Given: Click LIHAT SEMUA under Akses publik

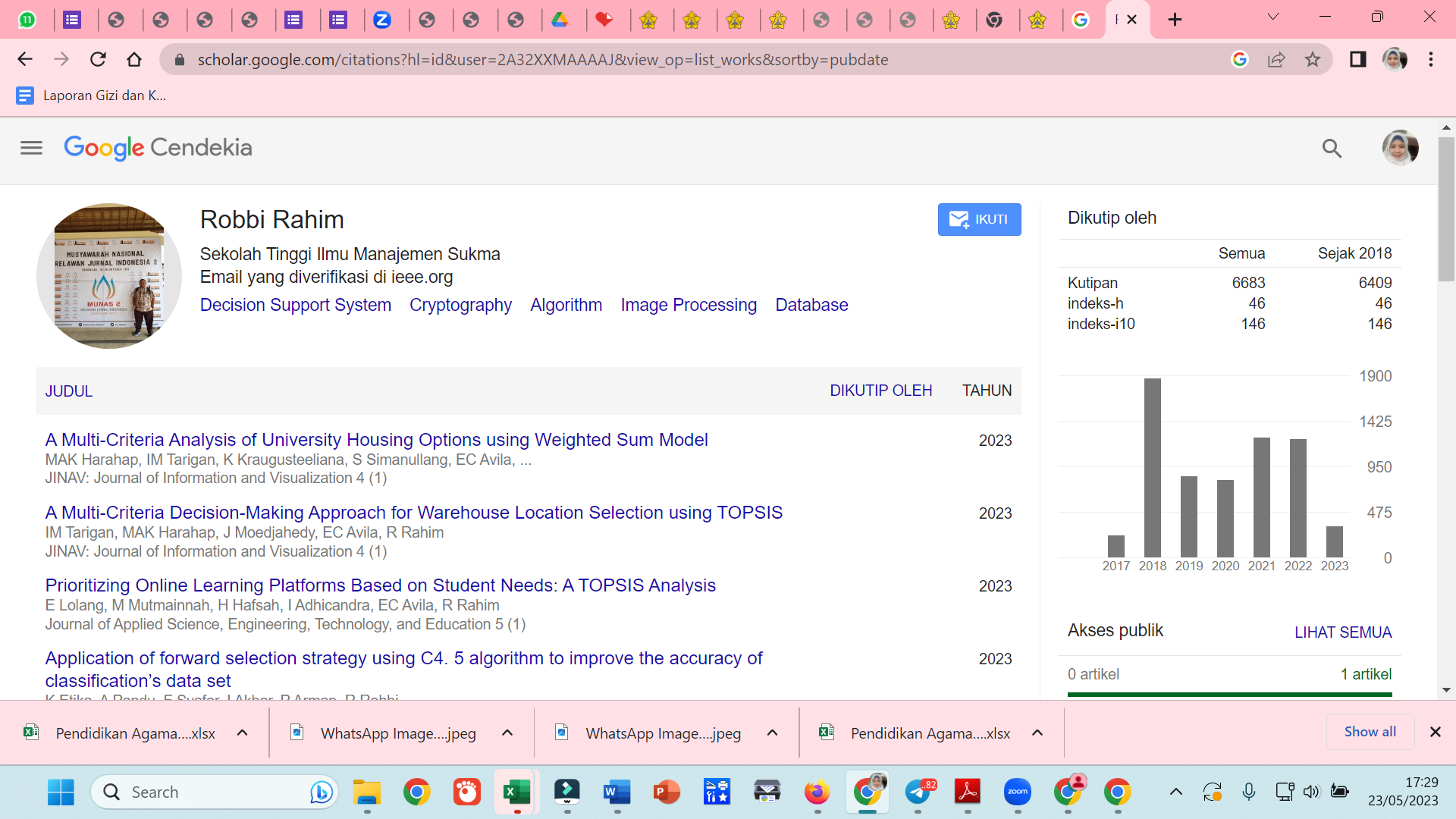Looking at the screenshot, I should 1342,632.
